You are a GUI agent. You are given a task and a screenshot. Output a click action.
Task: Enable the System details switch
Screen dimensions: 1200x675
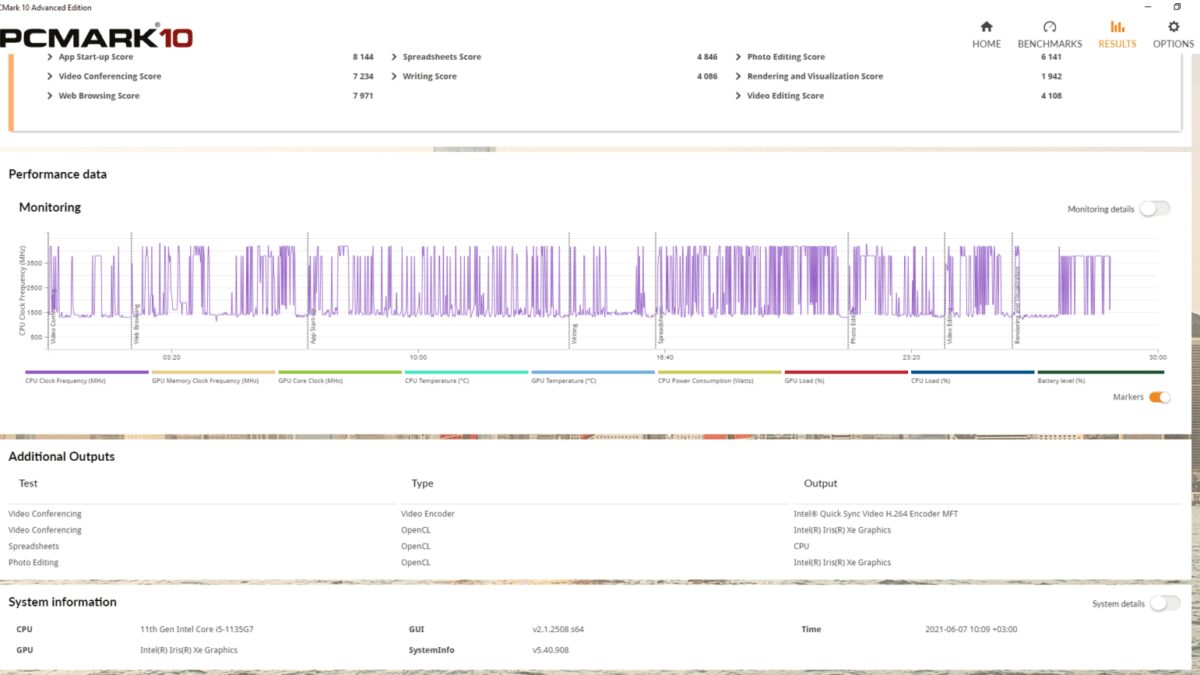tap(1165, 604)
